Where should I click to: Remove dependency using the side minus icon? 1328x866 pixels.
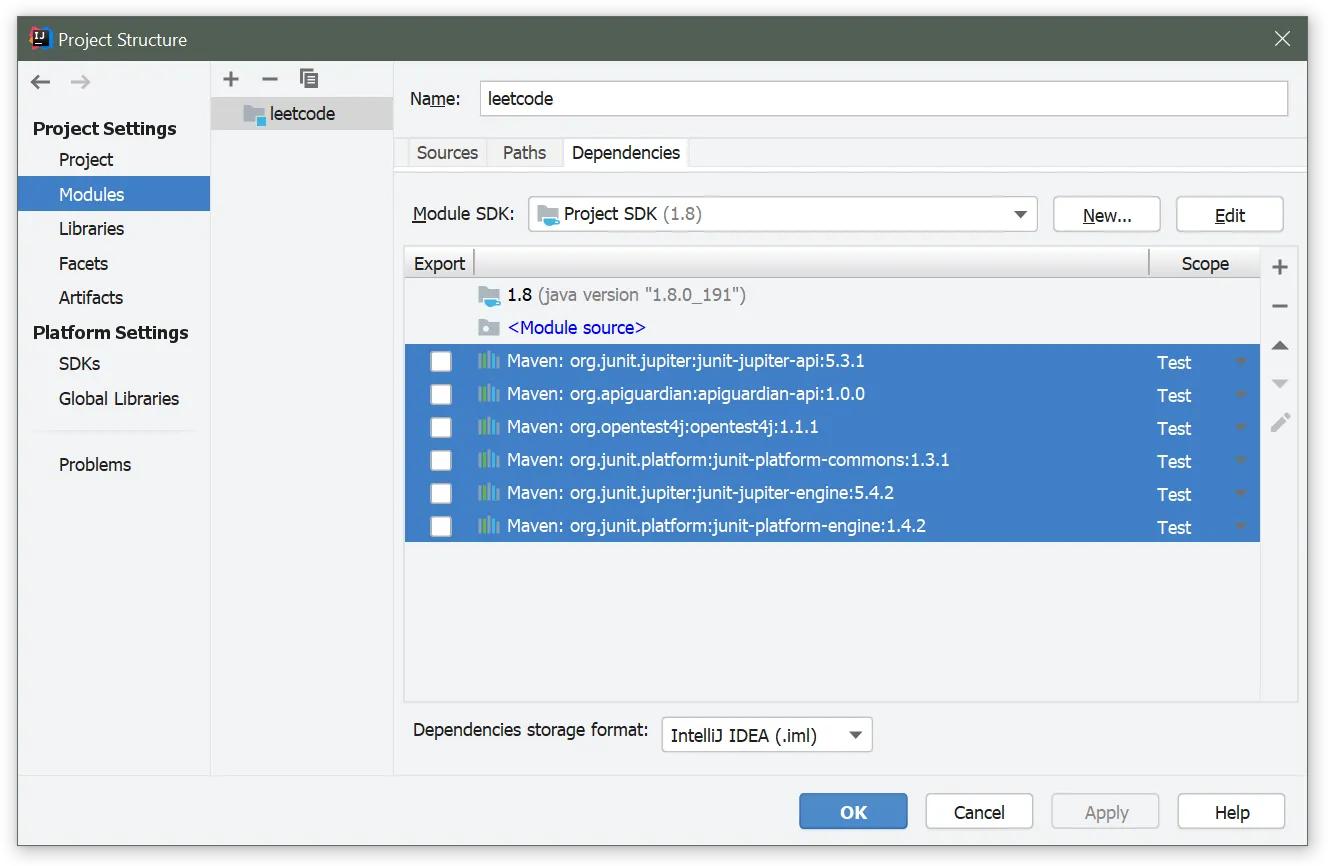pos(1280,306)
